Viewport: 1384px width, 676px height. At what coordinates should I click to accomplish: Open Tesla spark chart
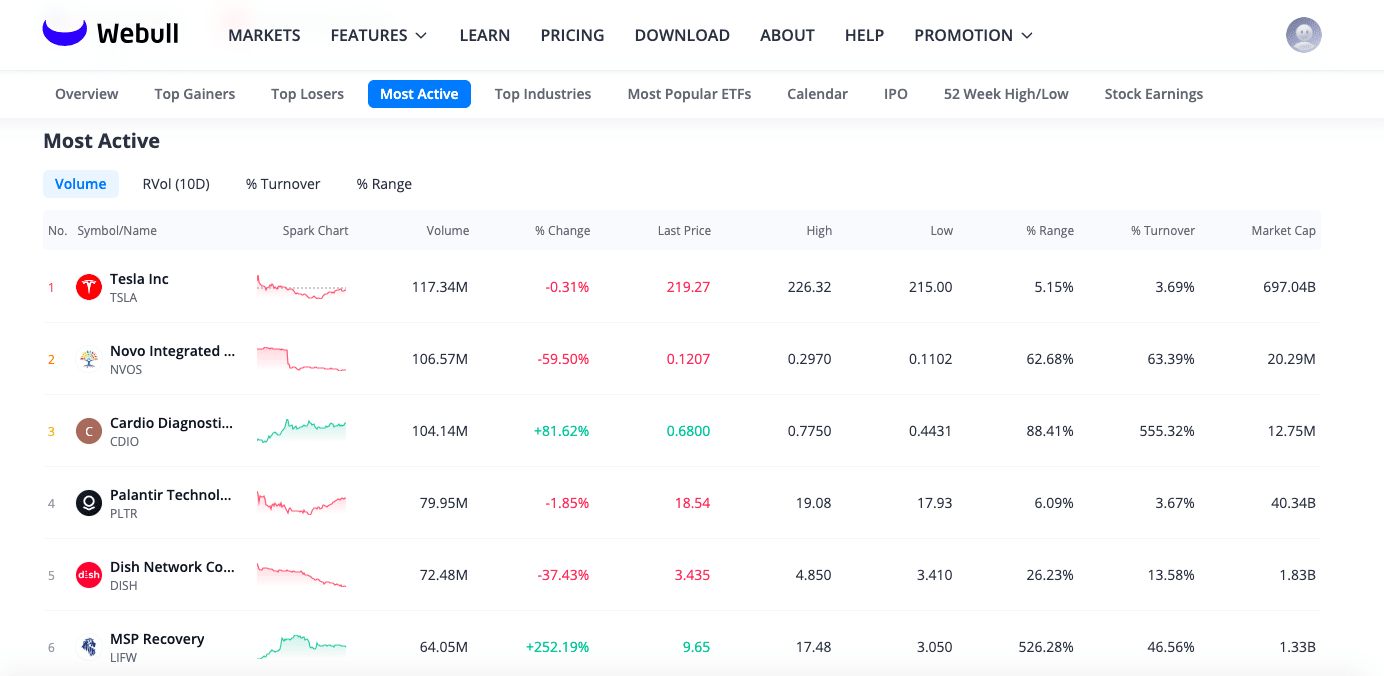coord(301,287)
